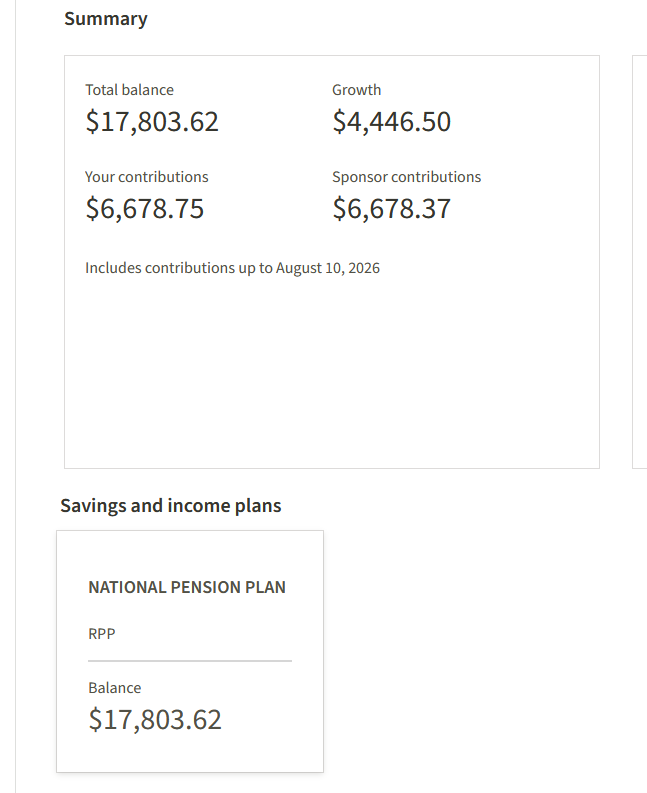The image size is (647, 793).
Task: Click the Savings and income plans heading
Action: click(170, 506)
